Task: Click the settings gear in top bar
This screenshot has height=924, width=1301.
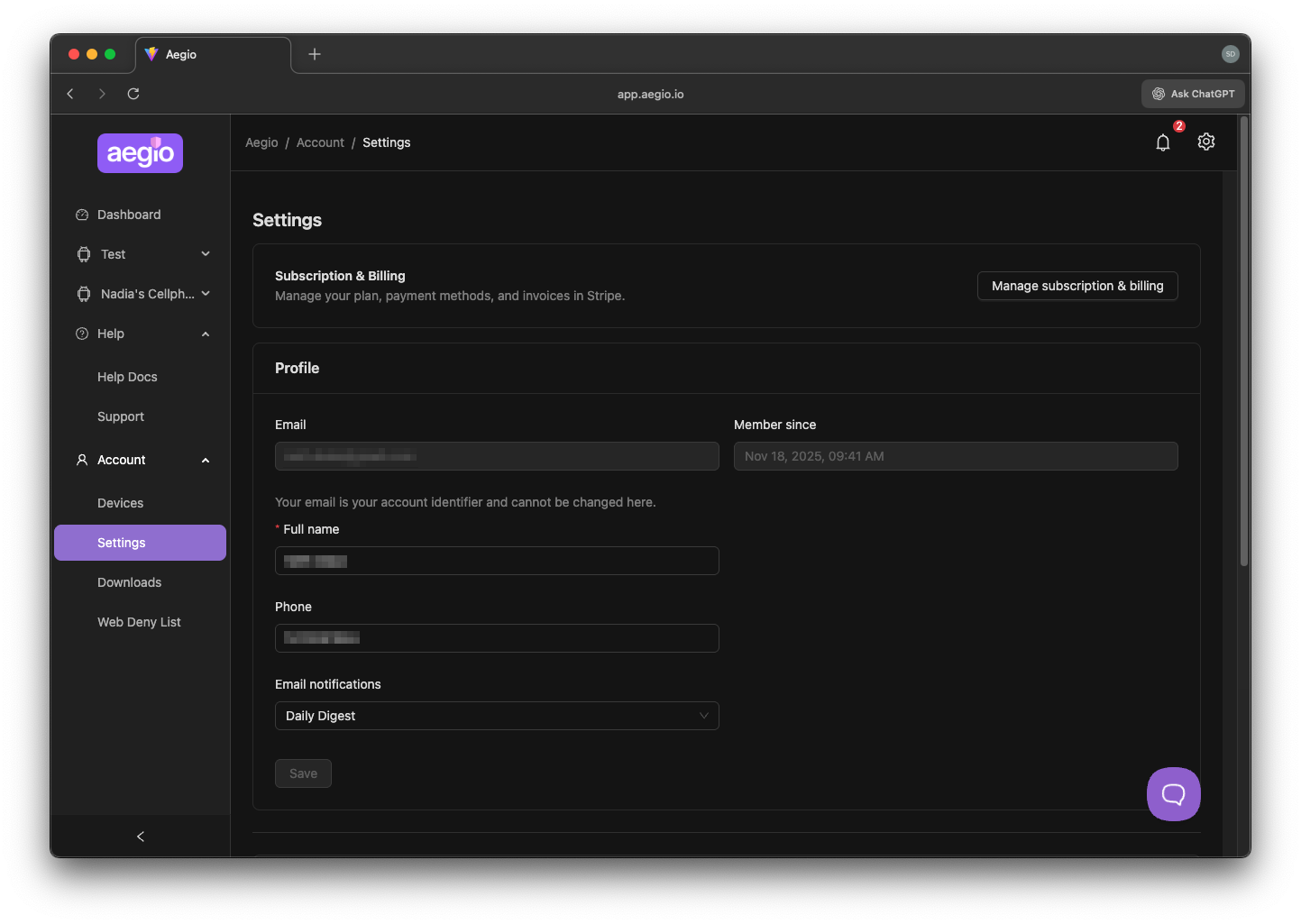Action: coord(1206,142)
